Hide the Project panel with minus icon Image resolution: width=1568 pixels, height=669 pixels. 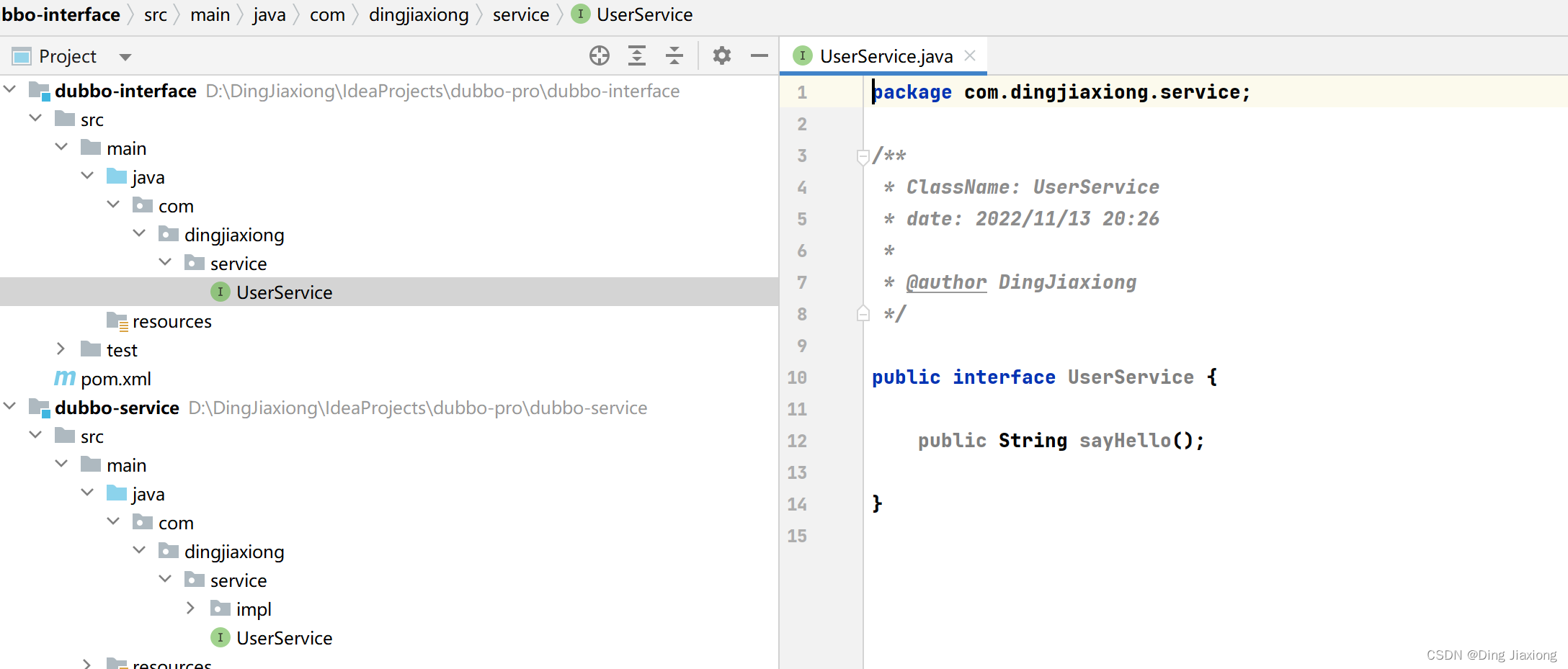pyautogui.click(x=759, y=55)
